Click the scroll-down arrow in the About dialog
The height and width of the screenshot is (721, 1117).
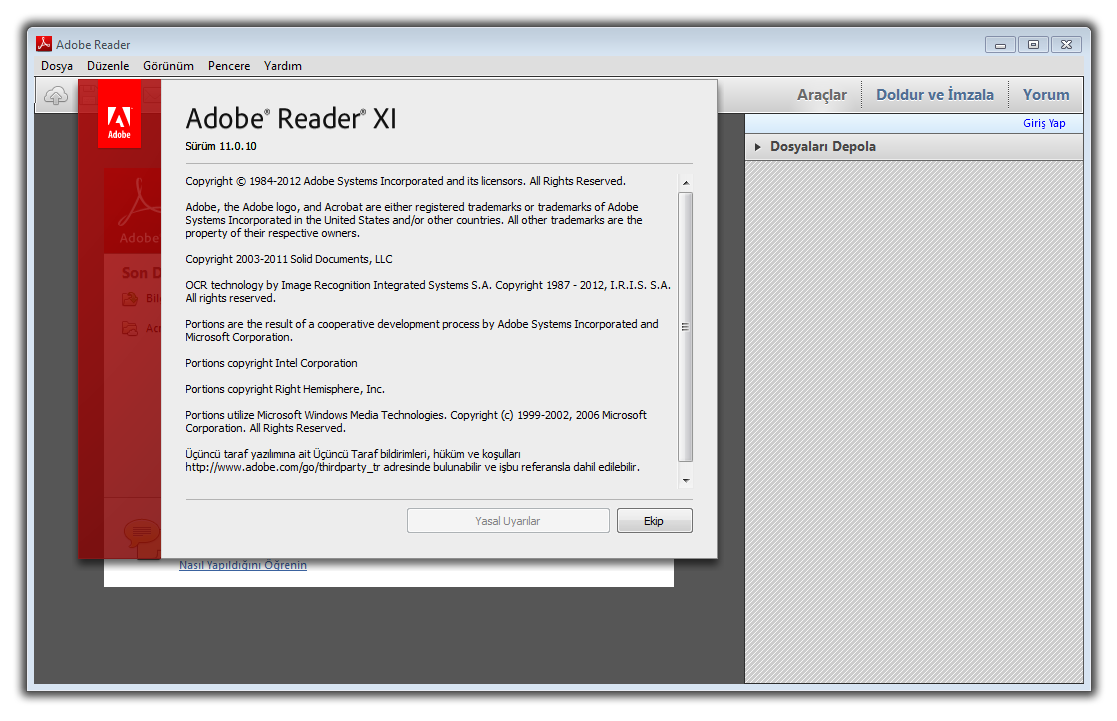coord(686,481)
